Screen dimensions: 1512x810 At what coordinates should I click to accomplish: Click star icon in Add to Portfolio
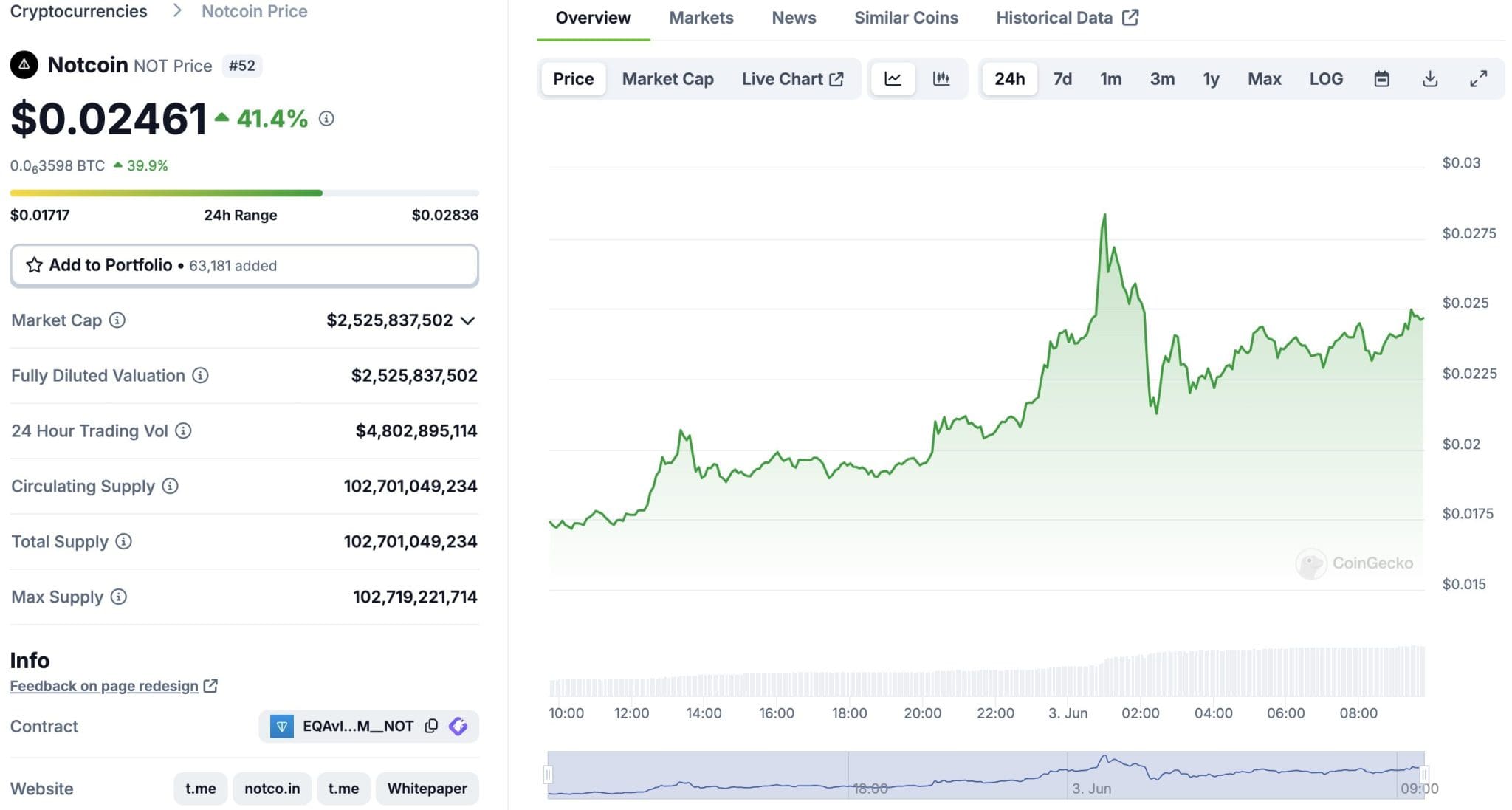click(34, 265)
